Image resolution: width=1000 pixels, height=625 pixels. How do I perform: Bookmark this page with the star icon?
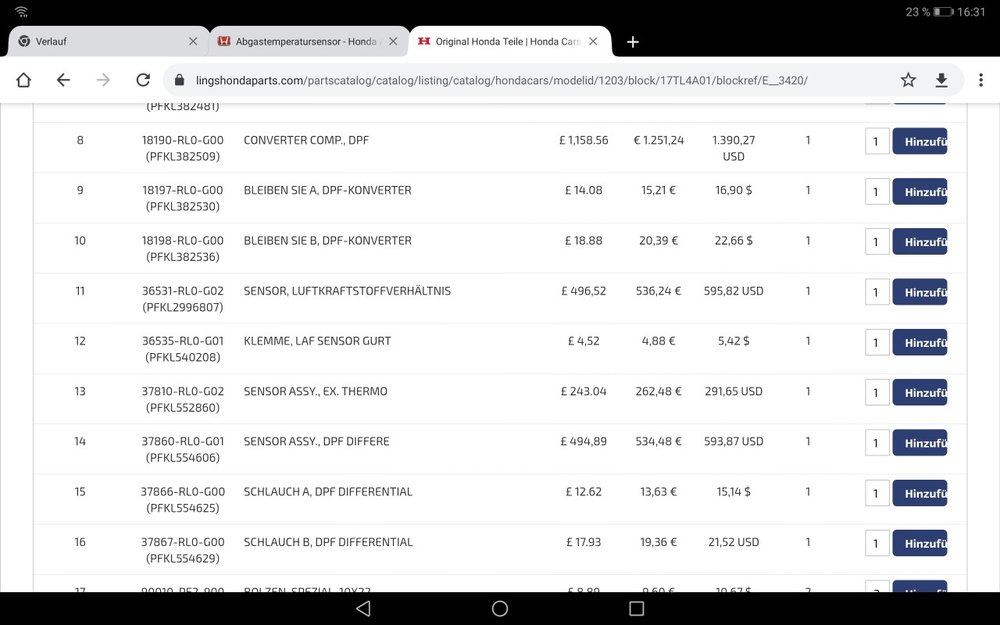point(908,79)
